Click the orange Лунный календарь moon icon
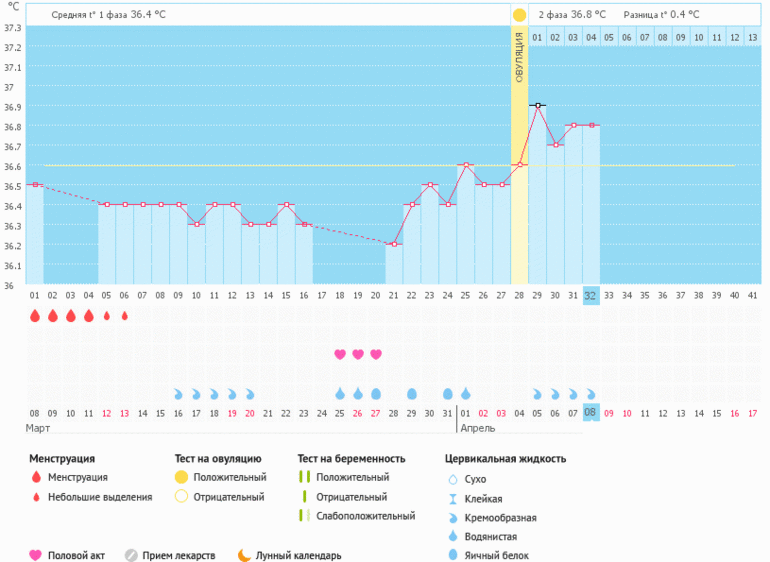This screenshot has width=770, height=562. [x=244, y=555]
